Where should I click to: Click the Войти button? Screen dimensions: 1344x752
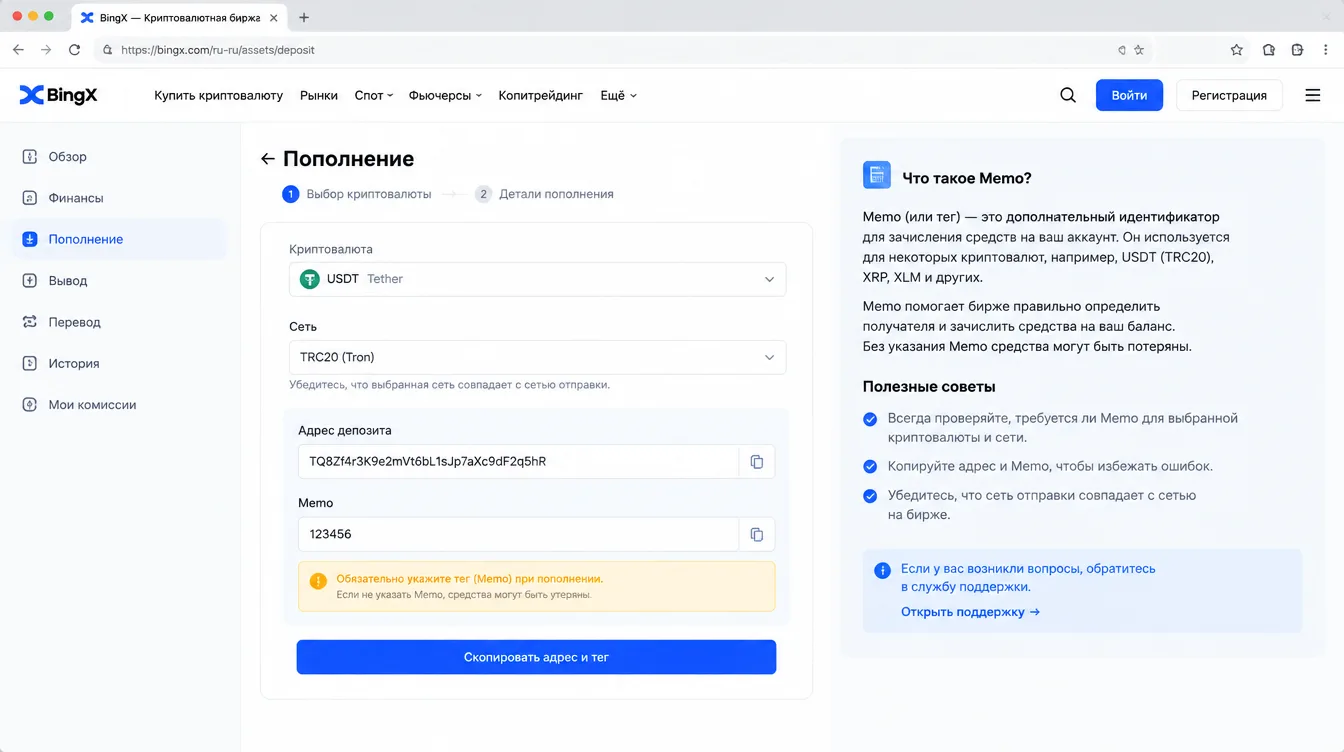(x=1129, y=95)
